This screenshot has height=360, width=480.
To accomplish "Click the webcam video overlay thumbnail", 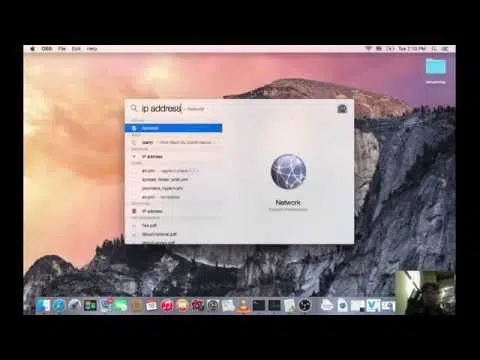I will coord(425,293).
